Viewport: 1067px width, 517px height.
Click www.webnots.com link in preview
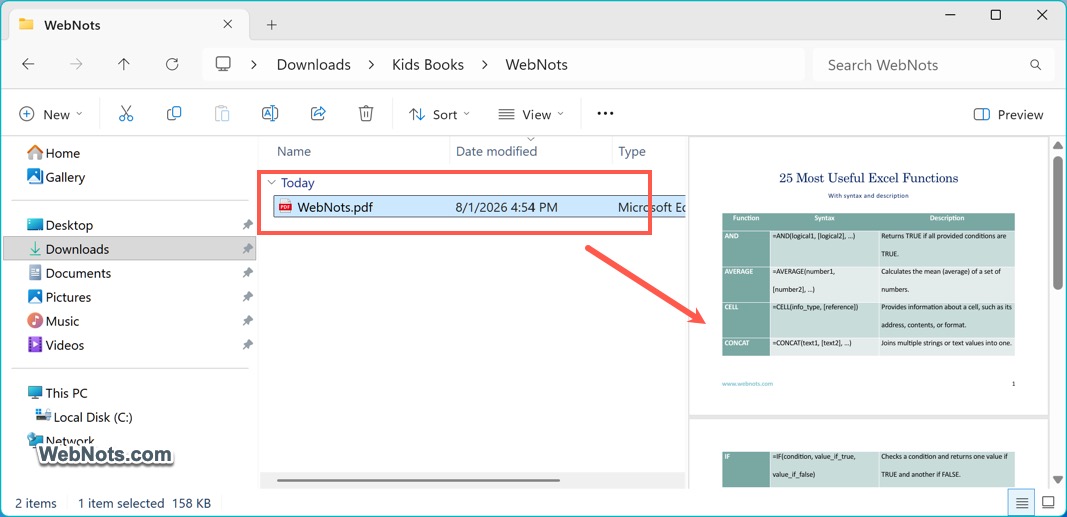(747, 384)
